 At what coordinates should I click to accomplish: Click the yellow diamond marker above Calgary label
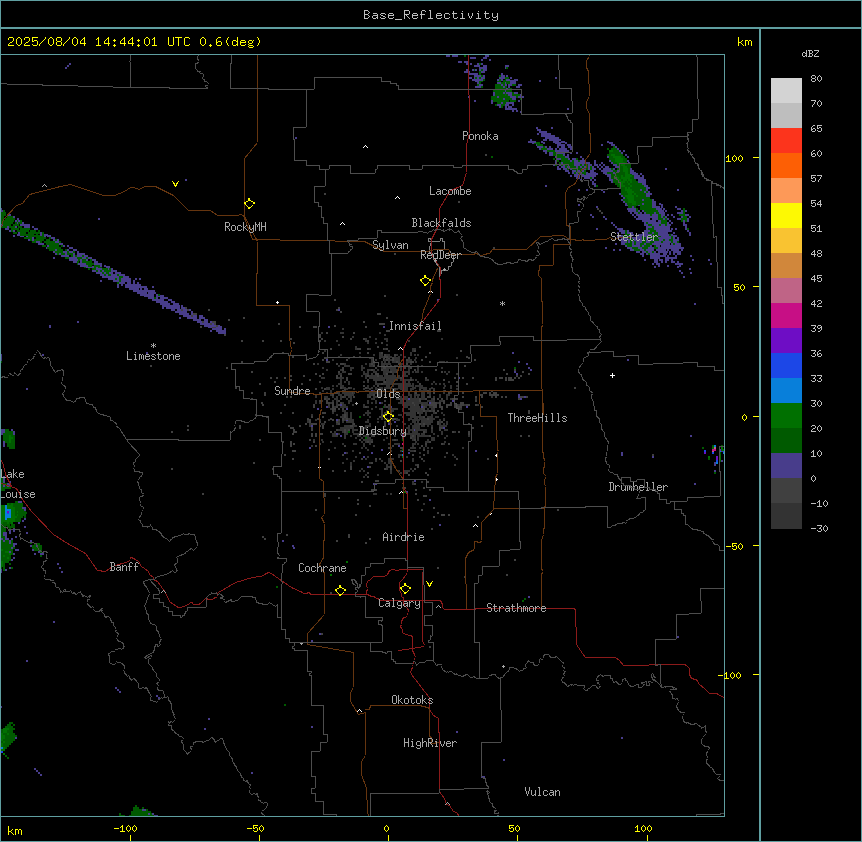tap(405, 589)
